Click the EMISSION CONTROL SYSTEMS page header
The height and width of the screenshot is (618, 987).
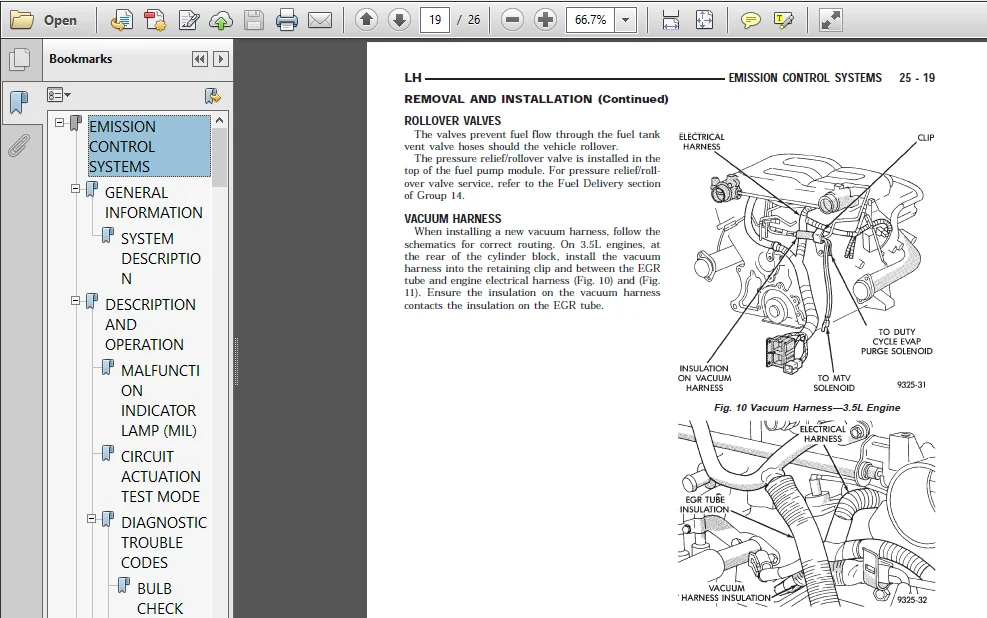[x=805, y=78]
